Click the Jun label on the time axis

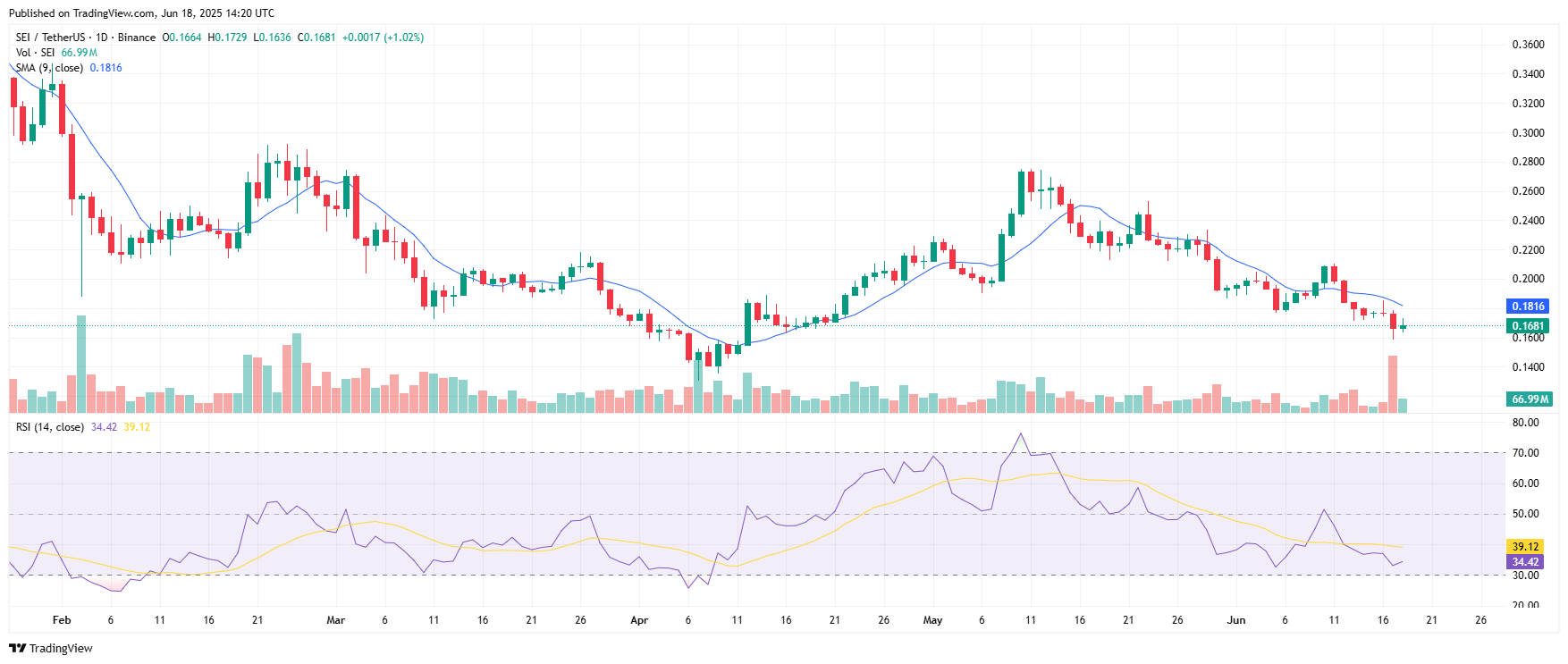(1235, 619)
